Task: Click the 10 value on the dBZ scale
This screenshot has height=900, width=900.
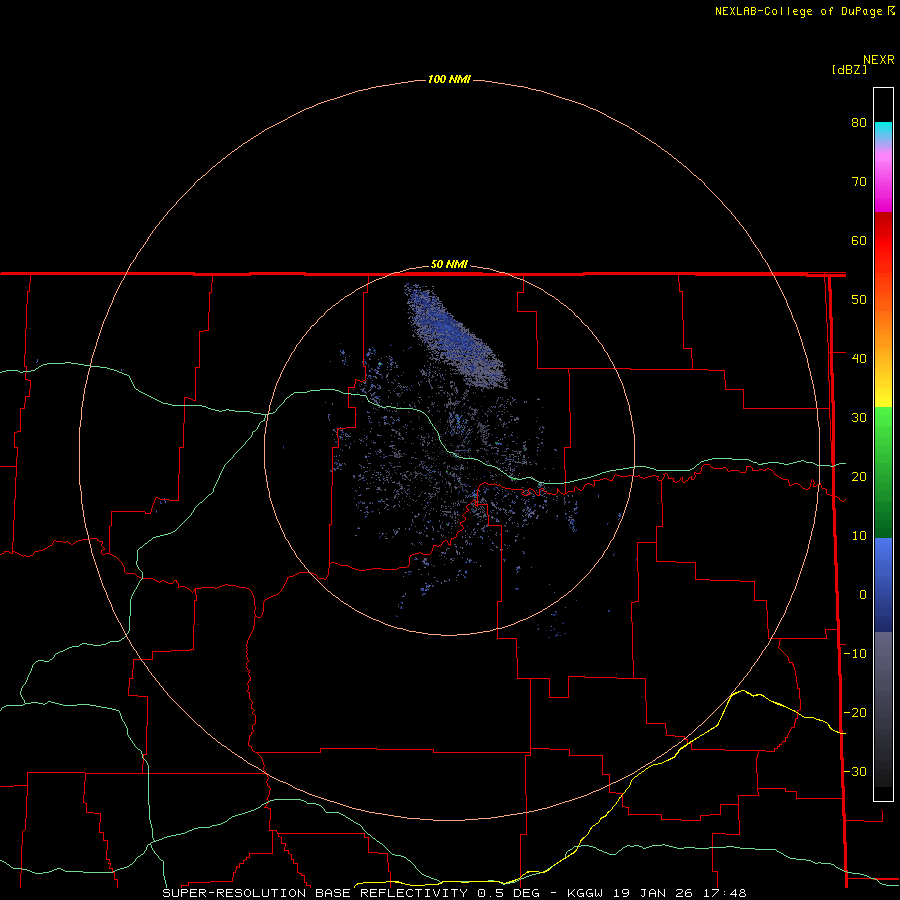Action: [x=859, y=536]
